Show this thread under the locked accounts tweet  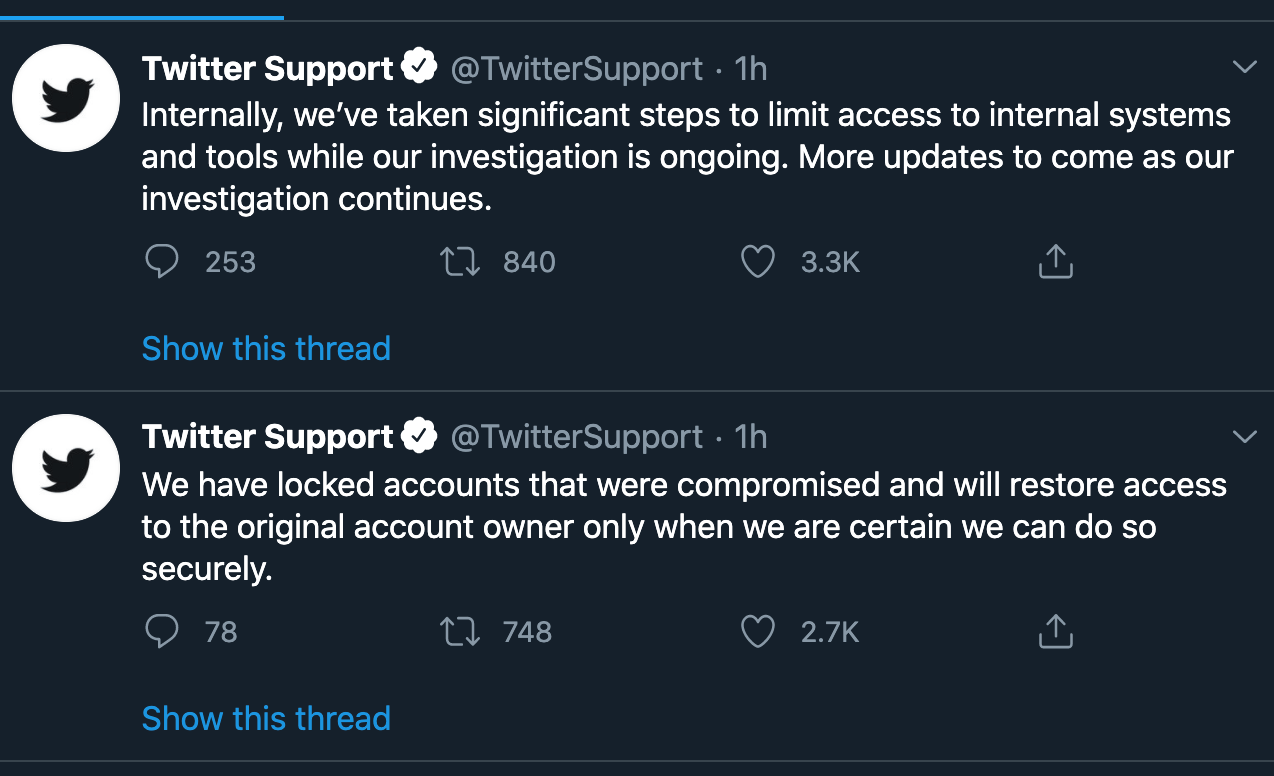pyautogui.click(x=265, y=718)
